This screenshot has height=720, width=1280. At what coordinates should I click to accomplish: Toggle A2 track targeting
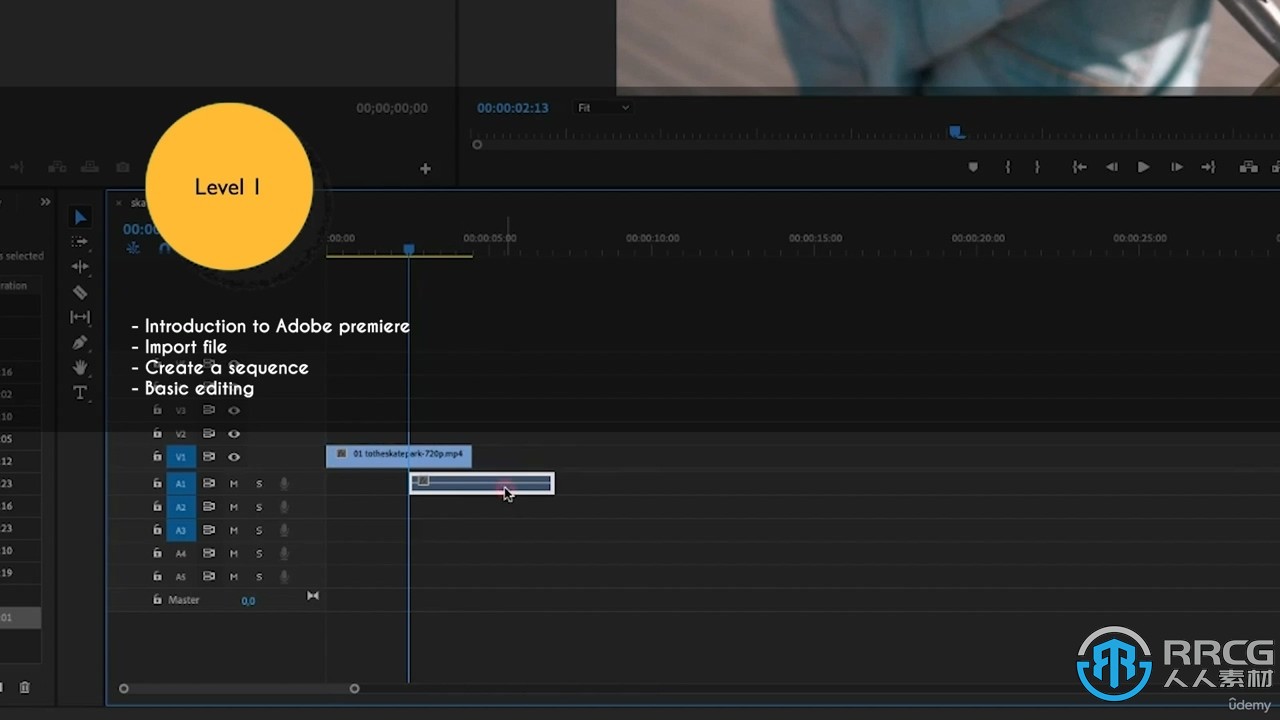click(181, 507)
